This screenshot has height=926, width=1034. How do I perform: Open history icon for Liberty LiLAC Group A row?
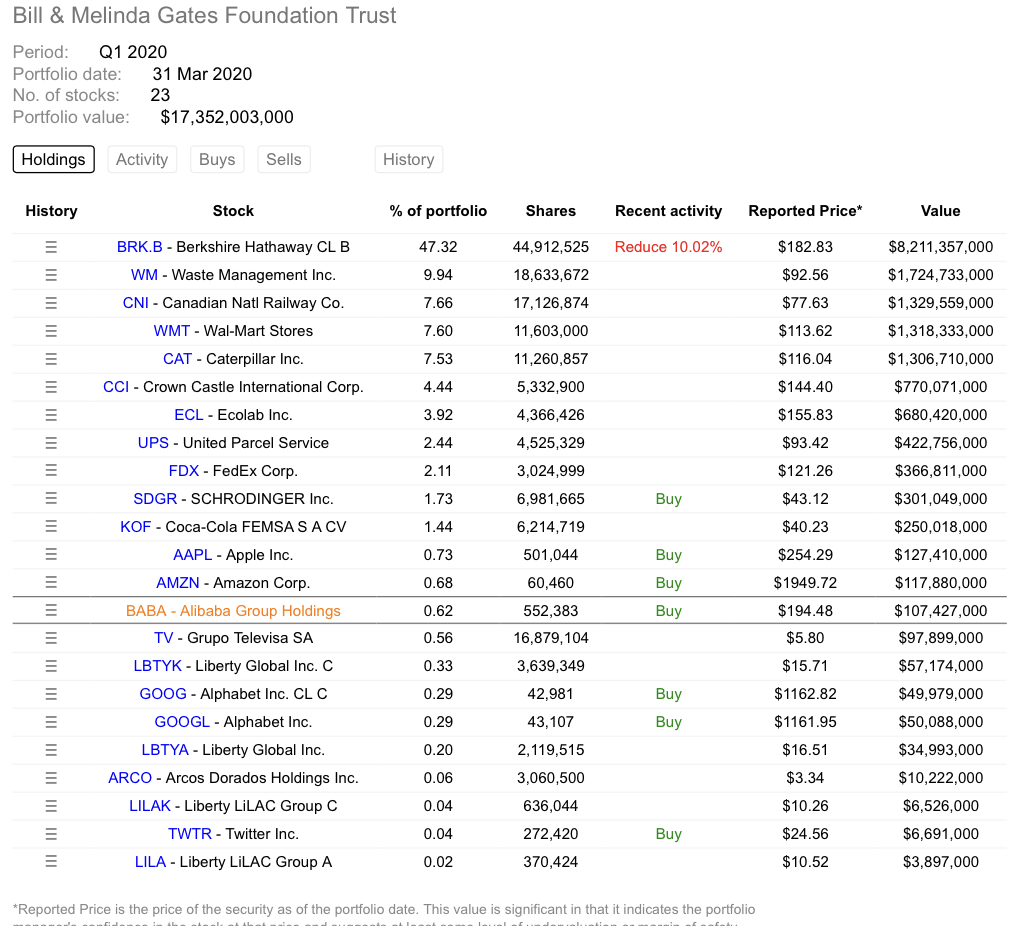pyautogui.click(x=51, y=862)
